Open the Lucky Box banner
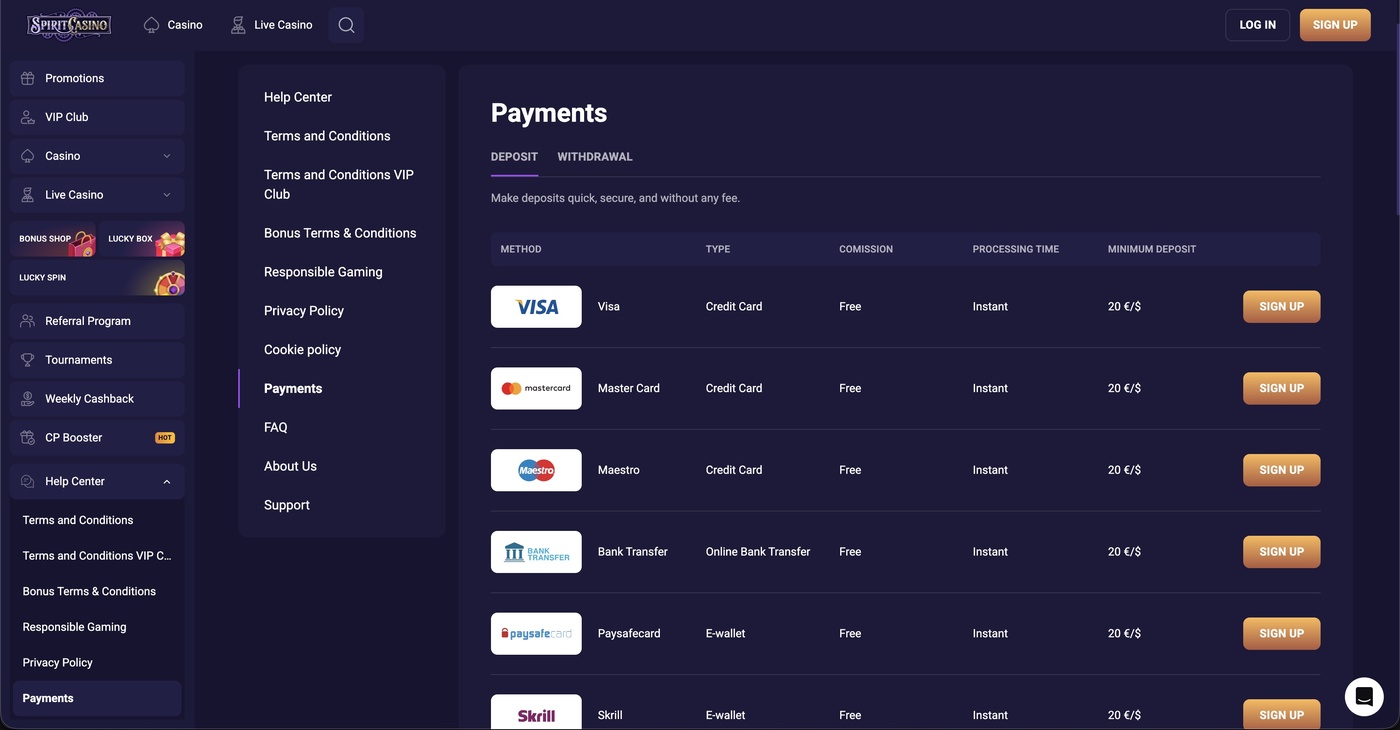The height and width of the screenshot is (730, 1400). tap(142, 239)
